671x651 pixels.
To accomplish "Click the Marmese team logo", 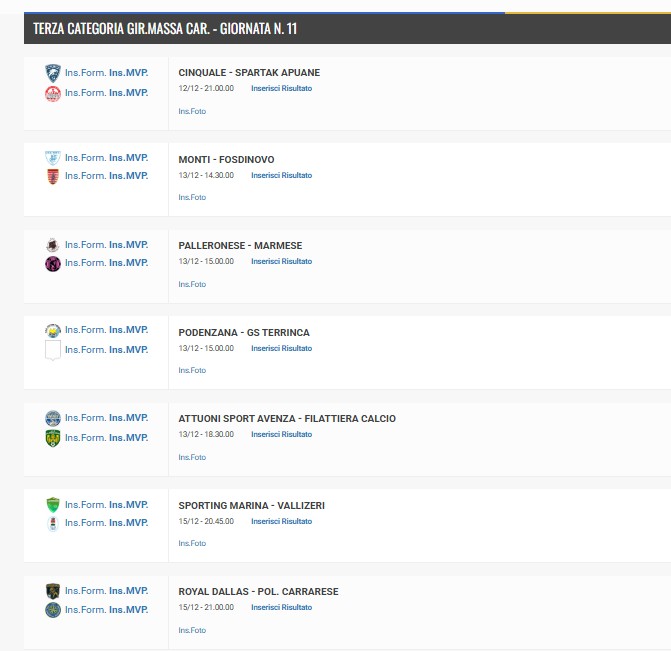I will (53, 264).
